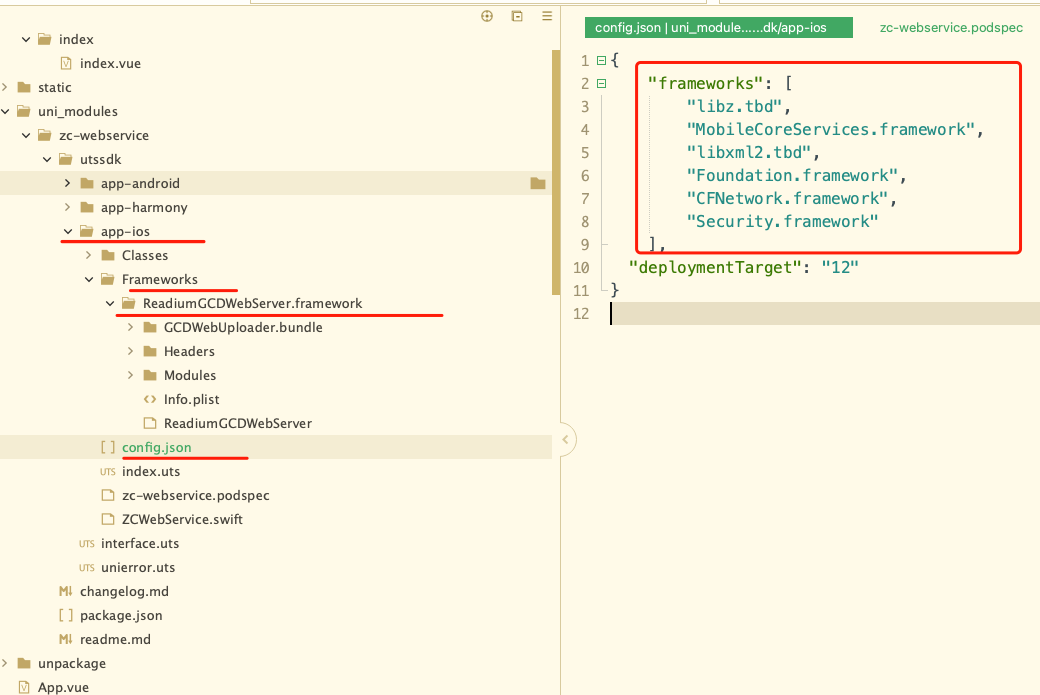Expand the unpackage folder

point(6,663)
